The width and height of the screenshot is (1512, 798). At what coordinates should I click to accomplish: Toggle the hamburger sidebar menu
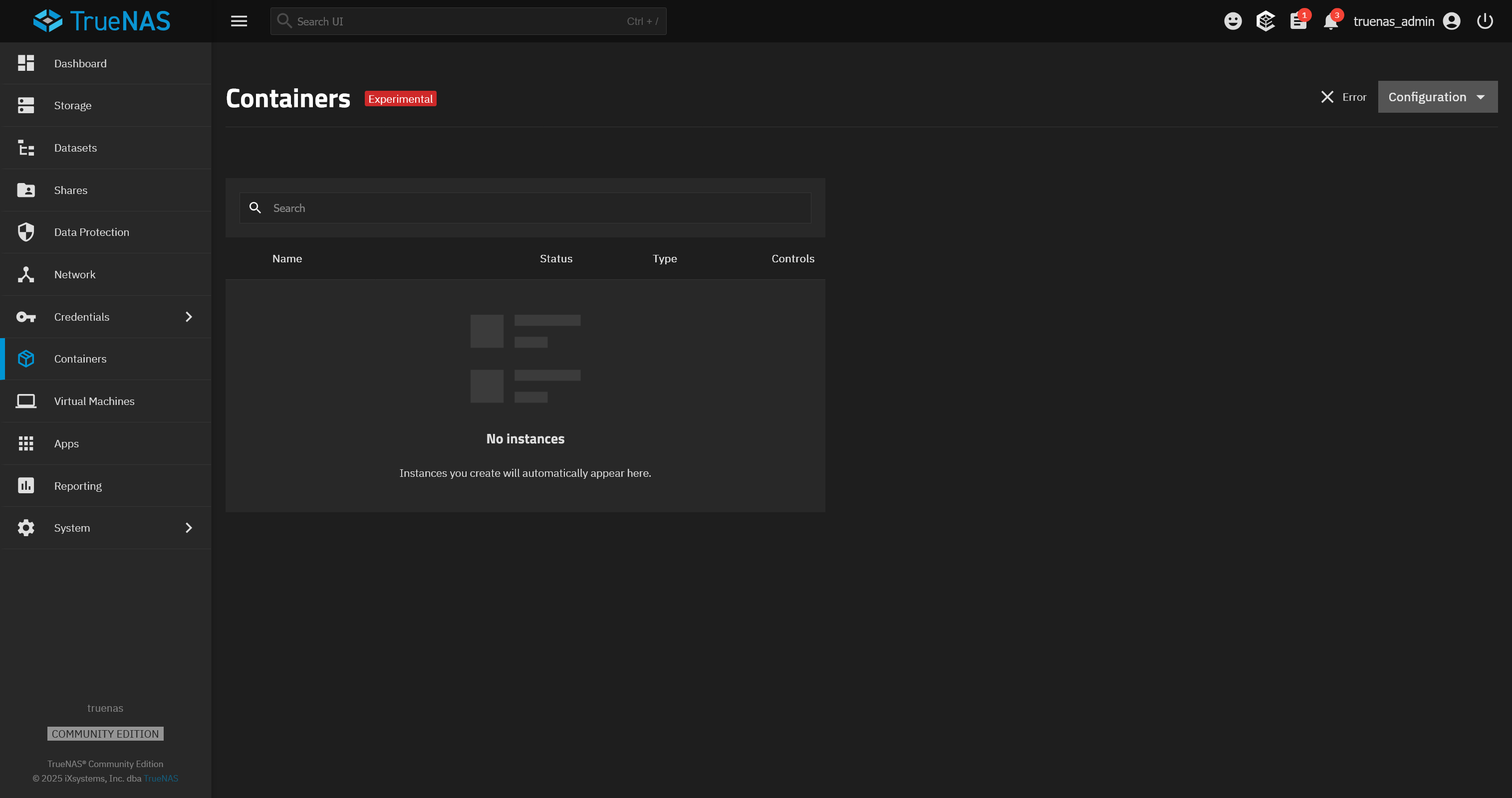point(239,21)
